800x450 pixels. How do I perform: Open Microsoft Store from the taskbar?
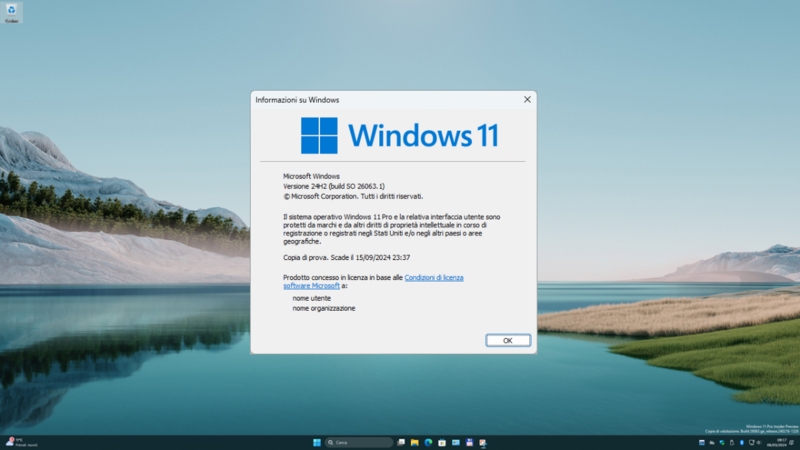point(442,442)
